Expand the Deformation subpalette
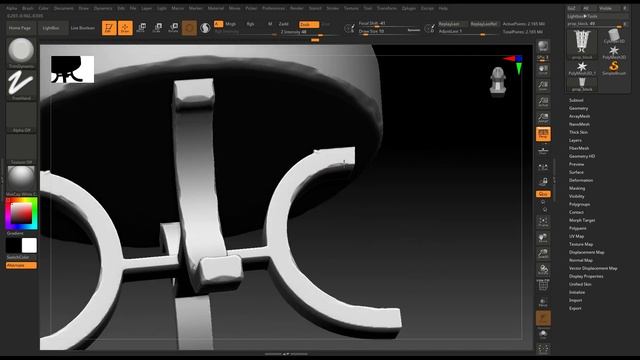 coord(581,180)
